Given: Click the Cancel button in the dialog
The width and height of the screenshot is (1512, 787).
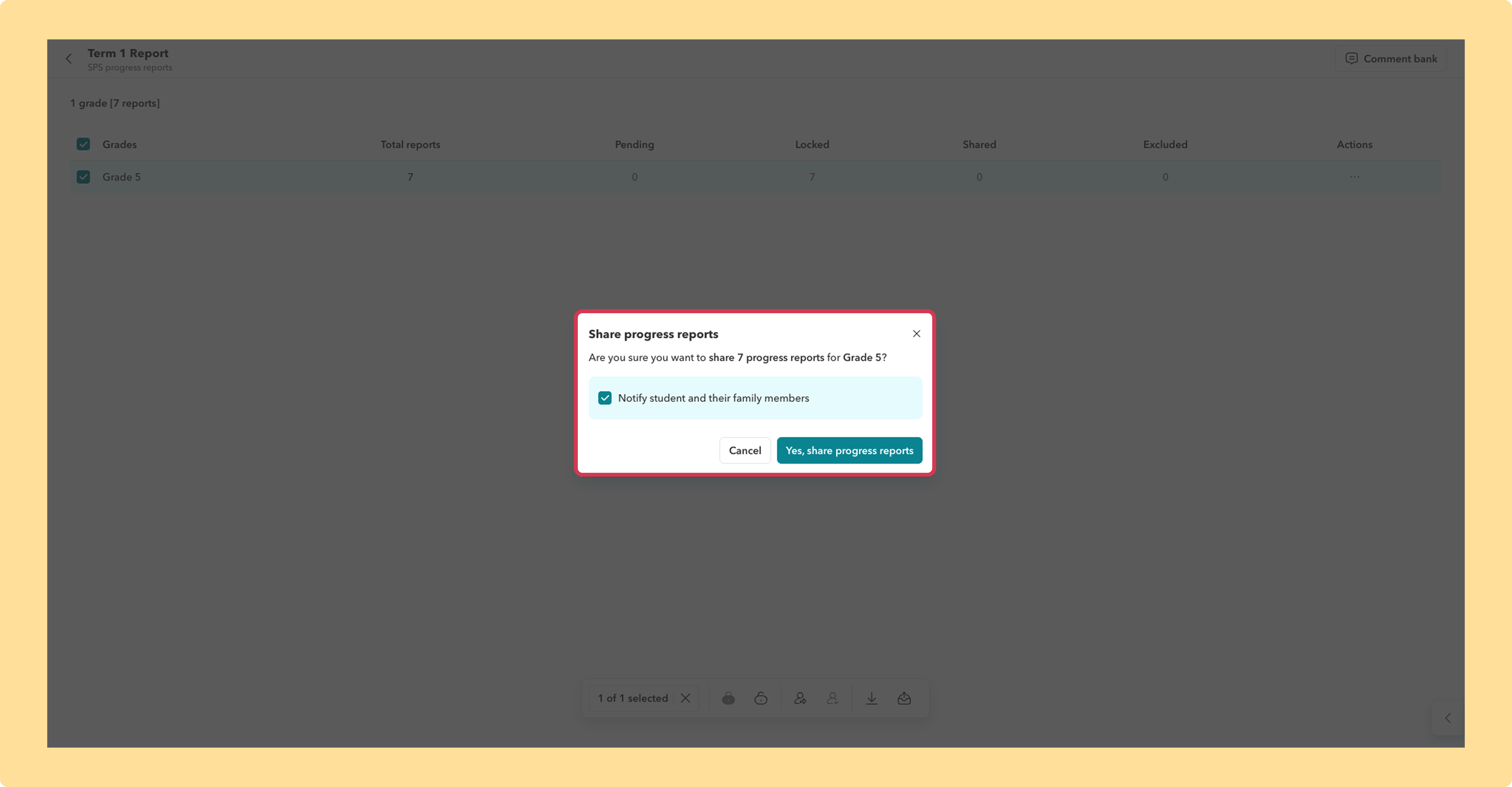Looking at the screenshot, I should tap(745, 450).
